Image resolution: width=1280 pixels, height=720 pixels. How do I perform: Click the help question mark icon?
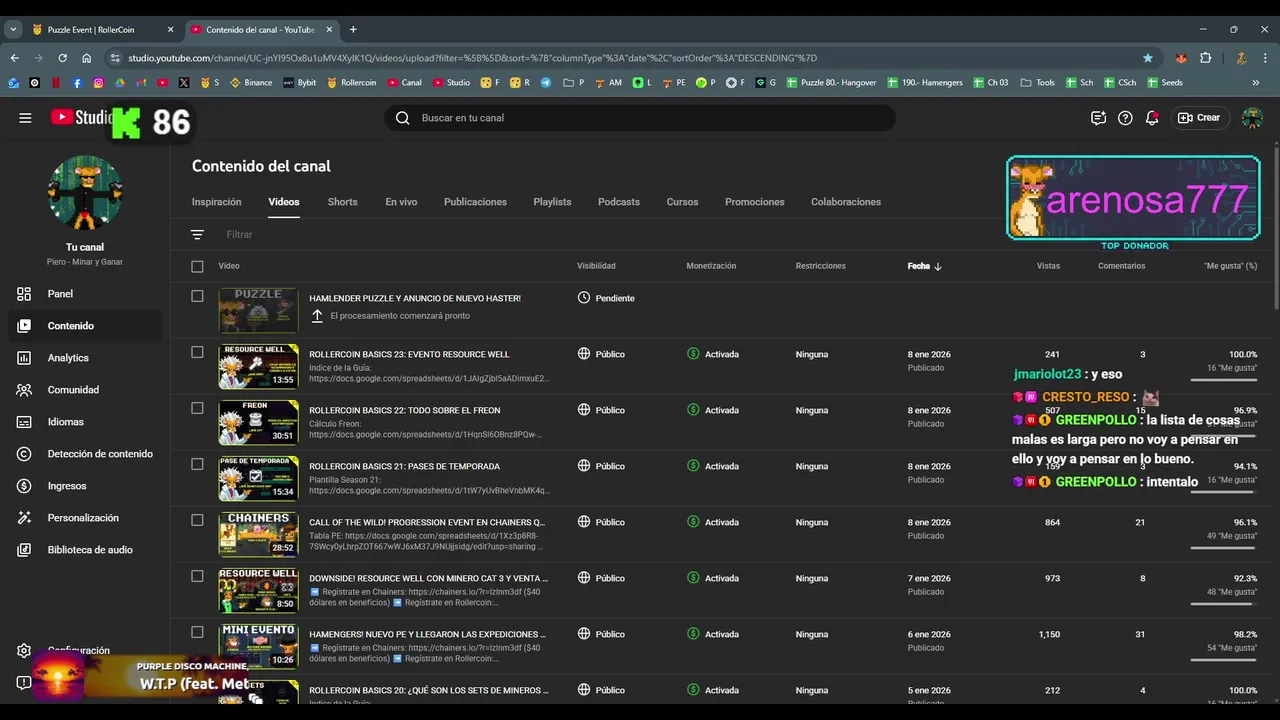[1125, 118]
